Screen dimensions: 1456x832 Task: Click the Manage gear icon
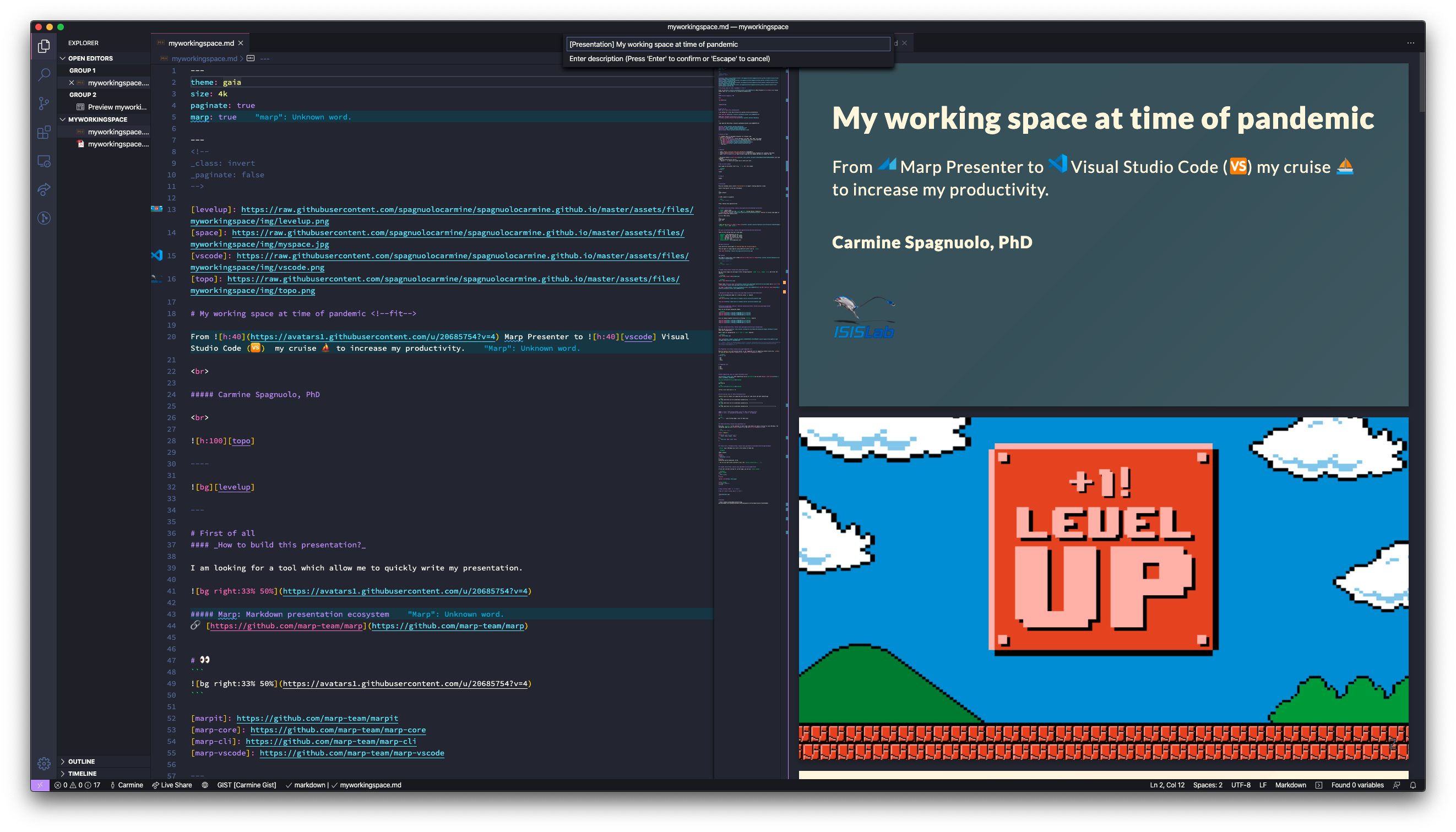click(x=44, y=763)
